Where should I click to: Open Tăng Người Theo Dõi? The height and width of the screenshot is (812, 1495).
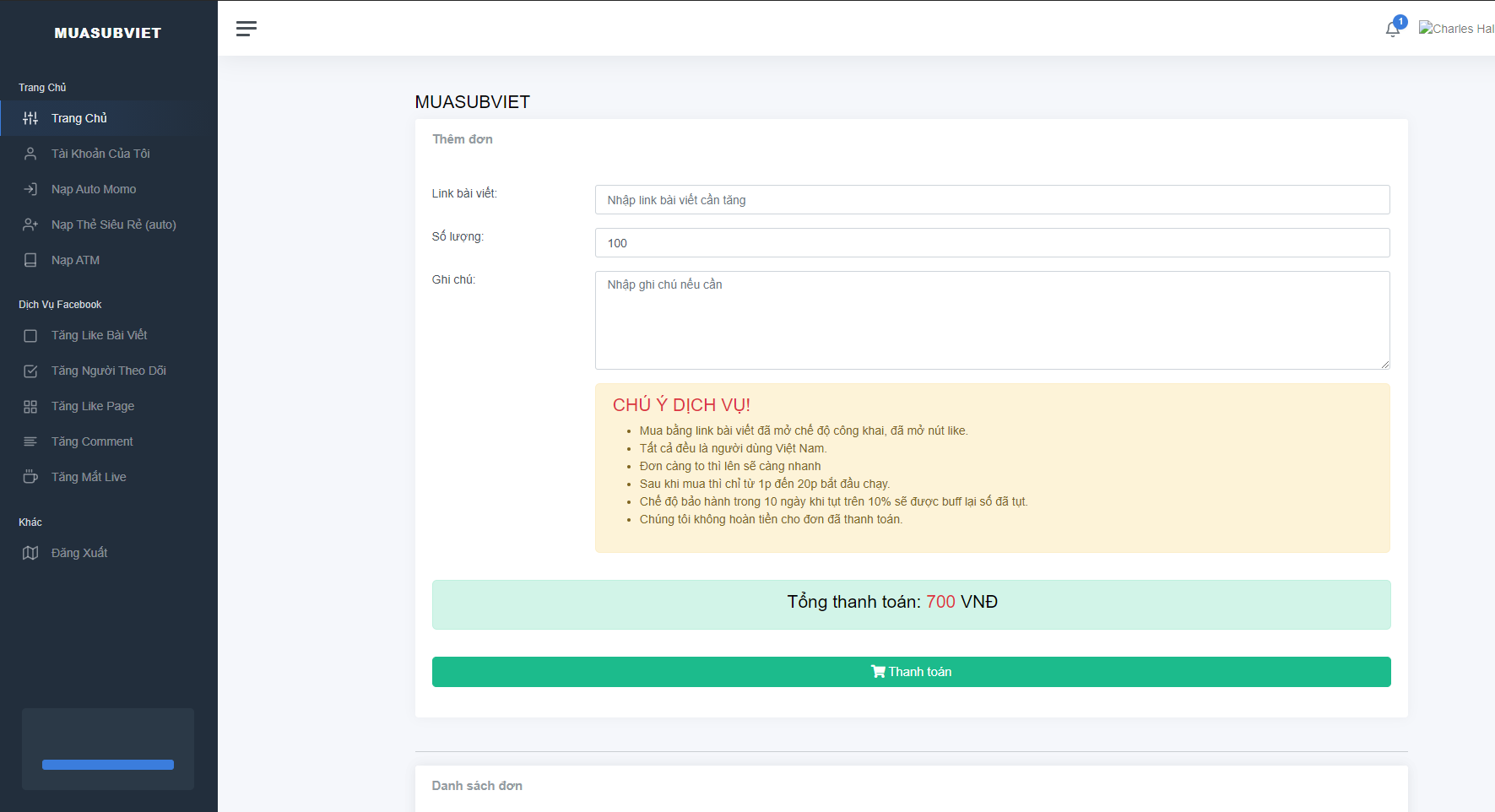click(109, 371)
